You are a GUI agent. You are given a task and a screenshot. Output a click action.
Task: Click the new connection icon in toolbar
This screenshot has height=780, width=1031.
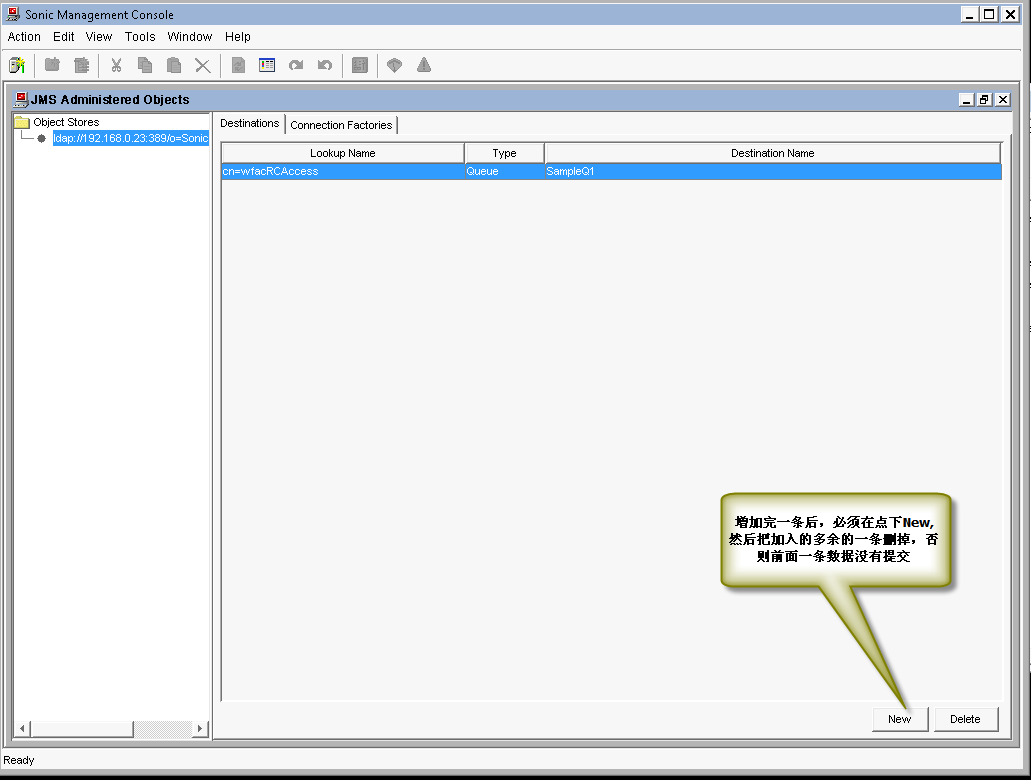[x=17, y=65]
